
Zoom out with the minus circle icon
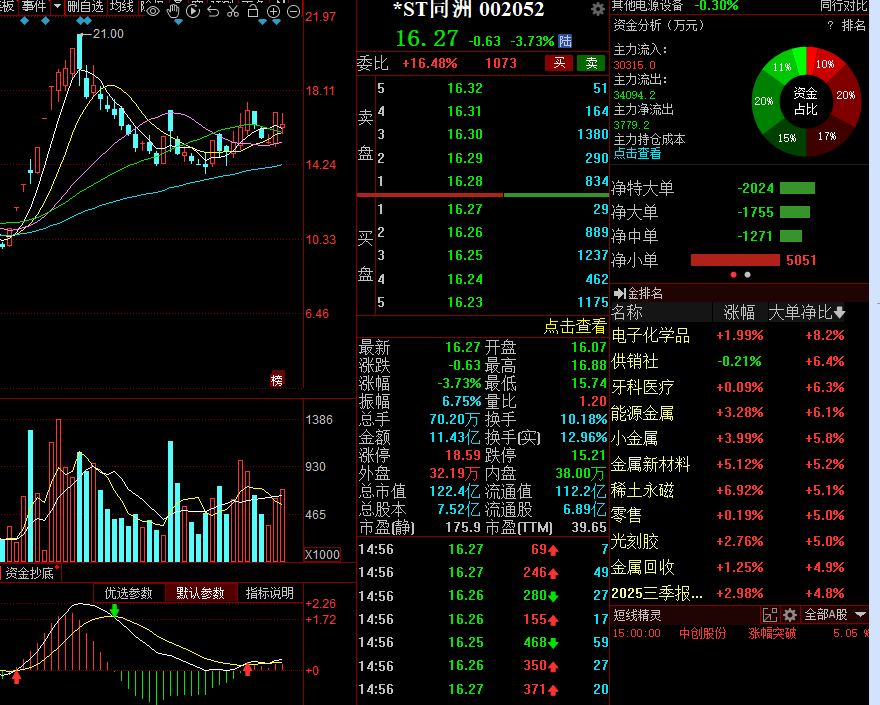(x=293, y=12)
